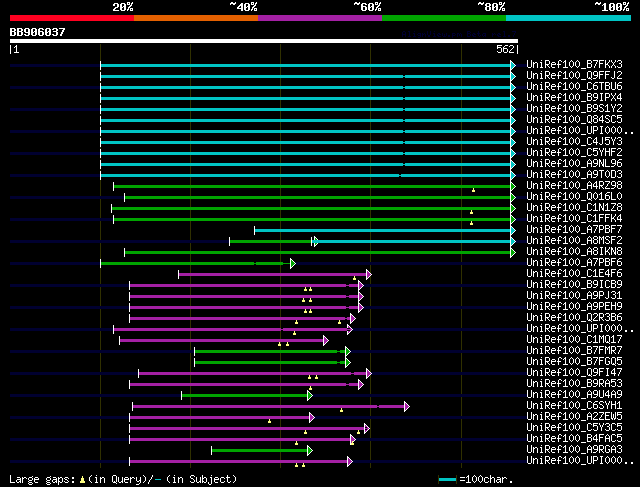Click purple arrowhead ending the UniRef100_C6SYH1 alignment
This screenshot has height=487, width=640.
click(x=407, y=407)
